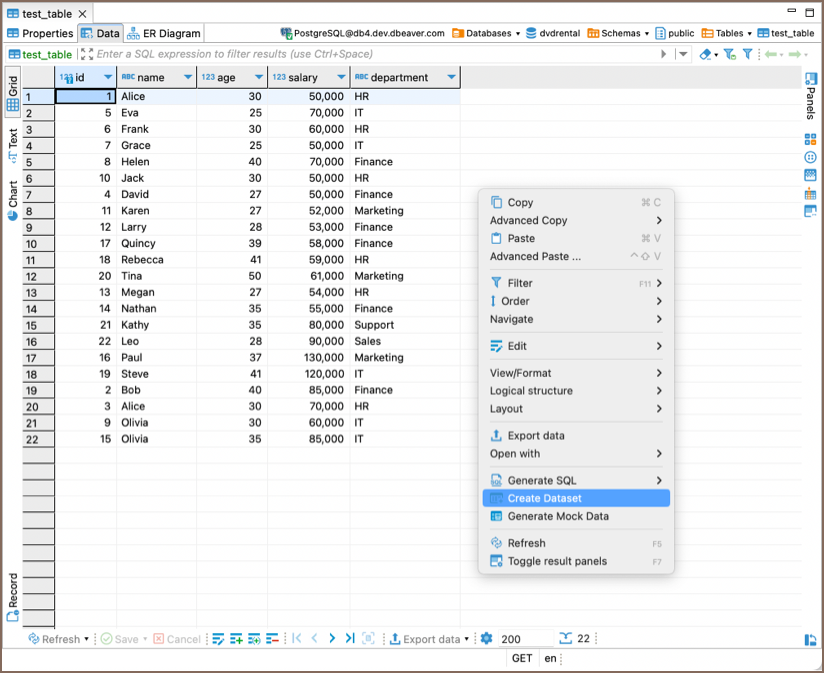824x673 pixels.
Task: Switch to Chart view in left sidebar
Action: [13, 198]
